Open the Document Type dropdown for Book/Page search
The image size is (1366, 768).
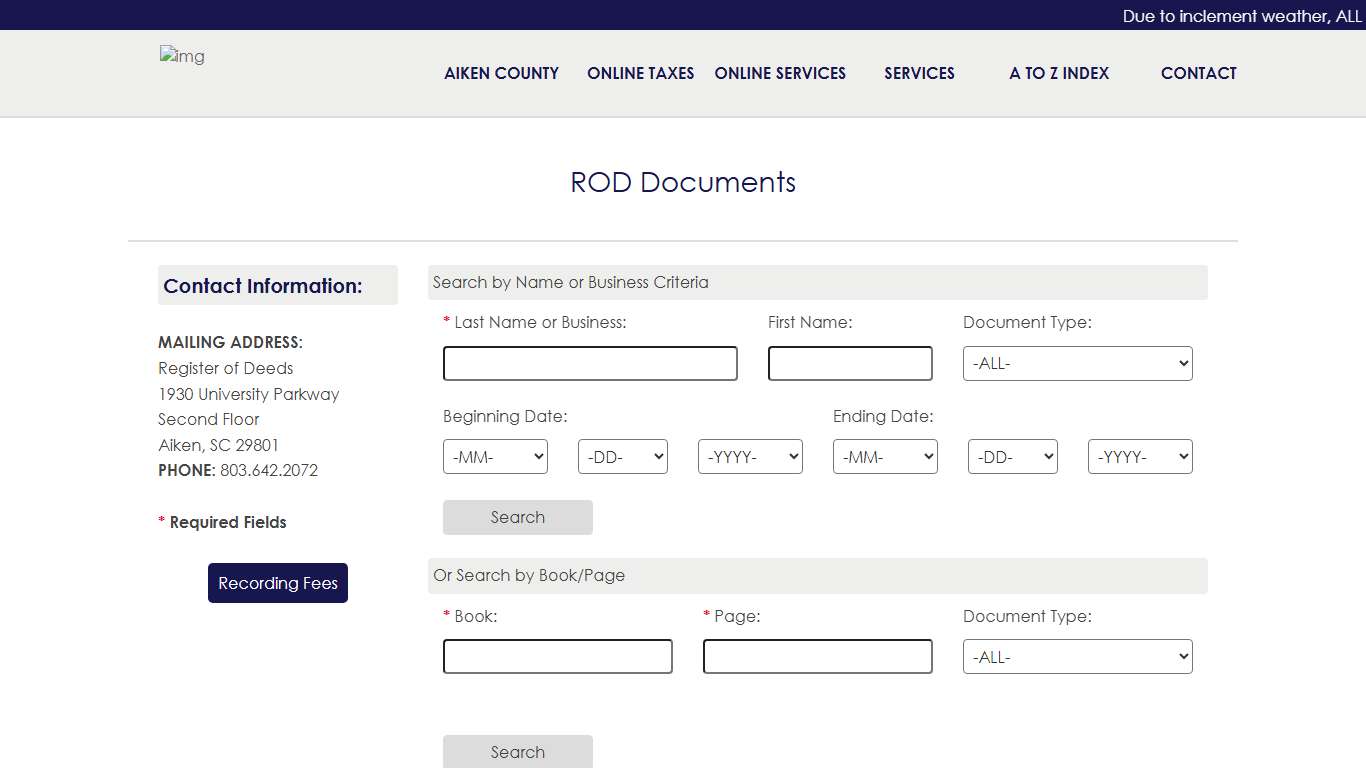[x=1077, y=656]
